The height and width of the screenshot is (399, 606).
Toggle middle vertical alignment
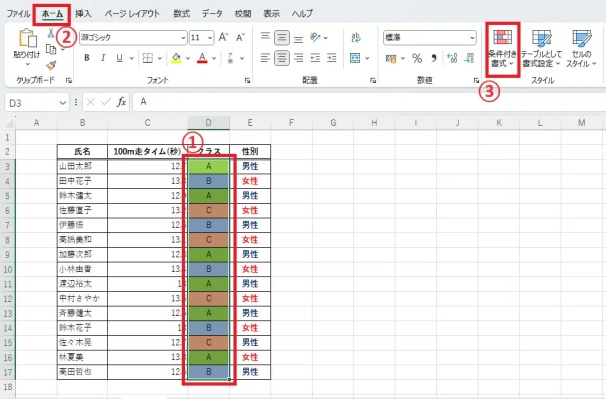coord(282,38)
